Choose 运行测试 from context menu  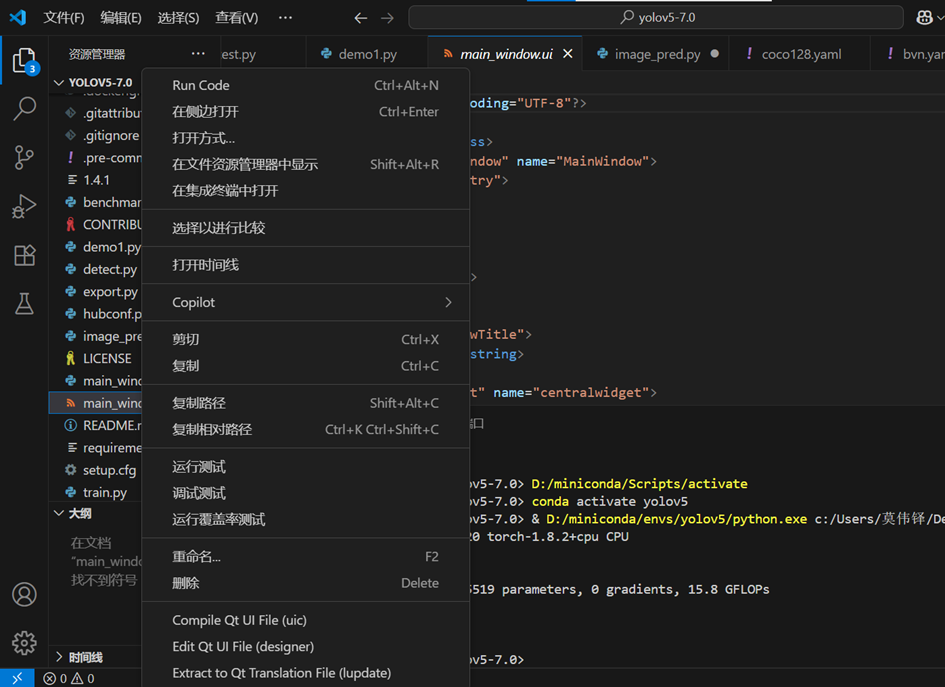click(x=306, y=467)
